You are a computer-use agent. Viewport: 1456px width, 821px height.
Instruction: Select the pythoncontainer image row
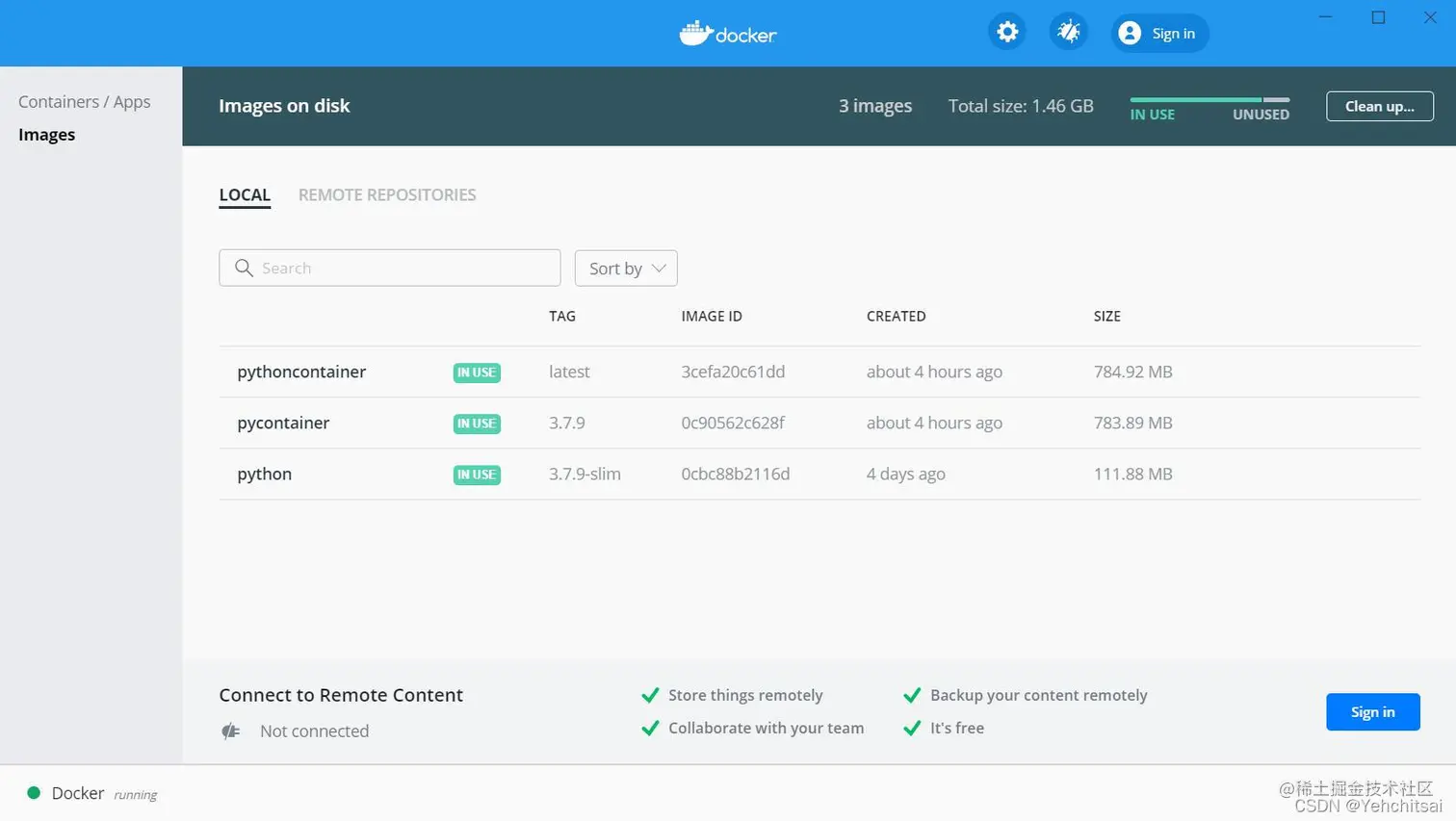pos(819,372)
